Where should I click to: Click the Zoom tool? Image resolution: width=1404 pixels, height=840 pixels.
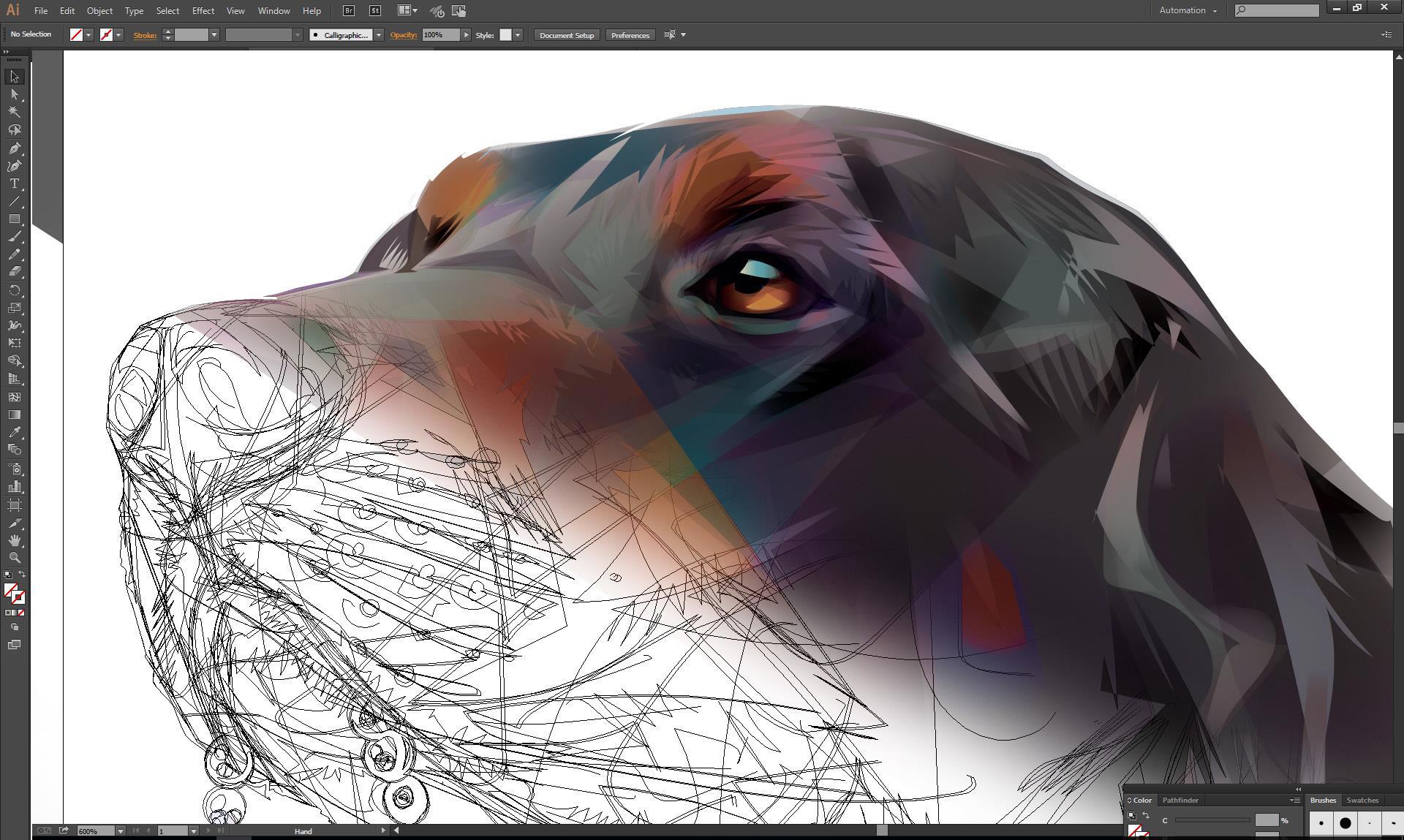pyautogui.click(x=14, y=558)
